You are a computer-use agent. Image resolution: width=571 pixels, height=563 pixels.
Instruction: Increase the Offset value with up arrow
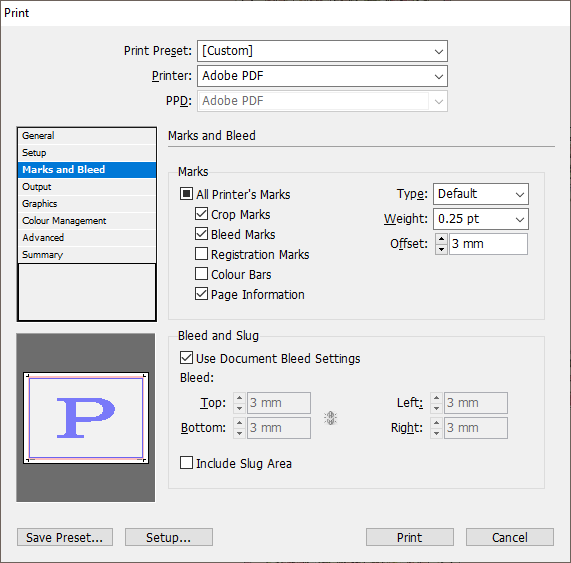(441, 239)
